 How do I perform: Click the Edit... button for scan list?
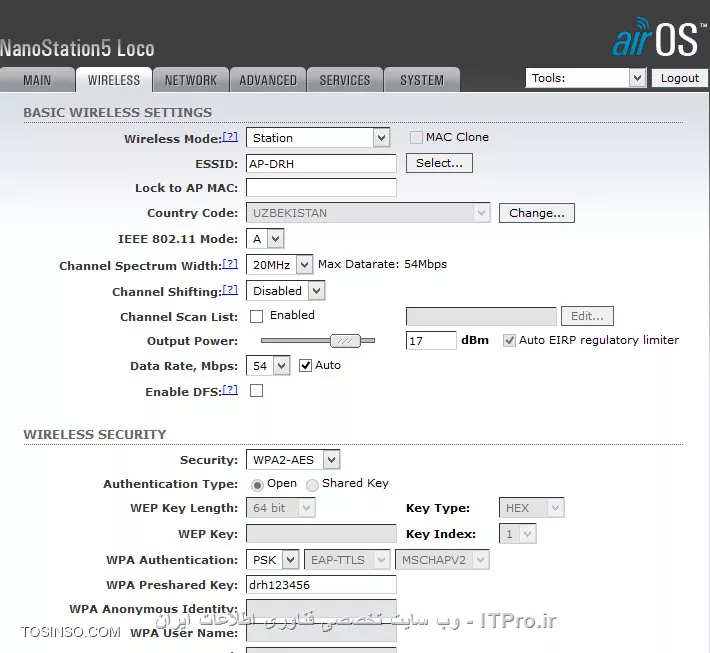click(x=587, y=316)
